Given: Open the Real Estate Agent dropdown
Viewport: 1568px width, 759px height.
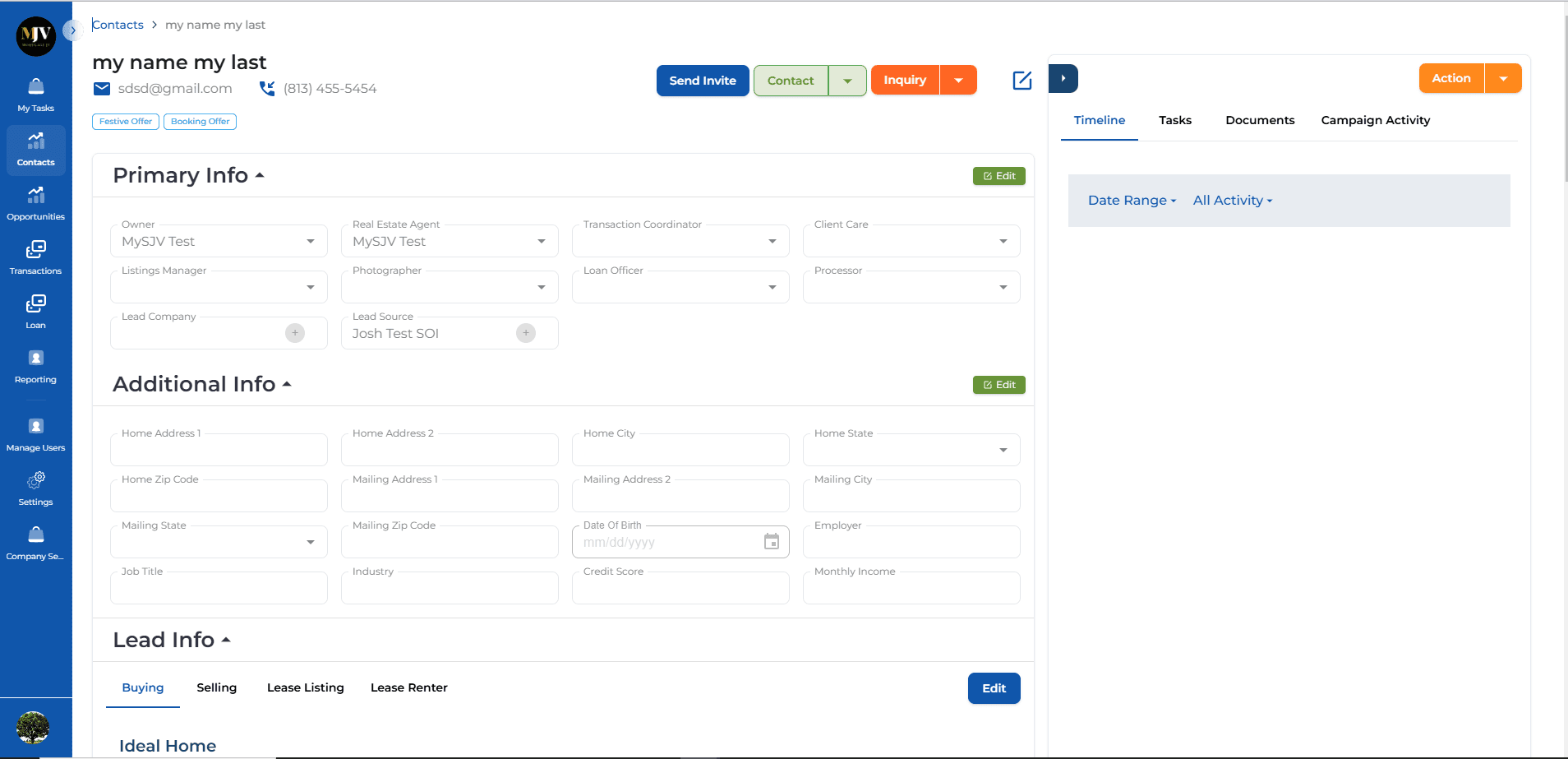Looking at the screenshot, I should (450, 241).
